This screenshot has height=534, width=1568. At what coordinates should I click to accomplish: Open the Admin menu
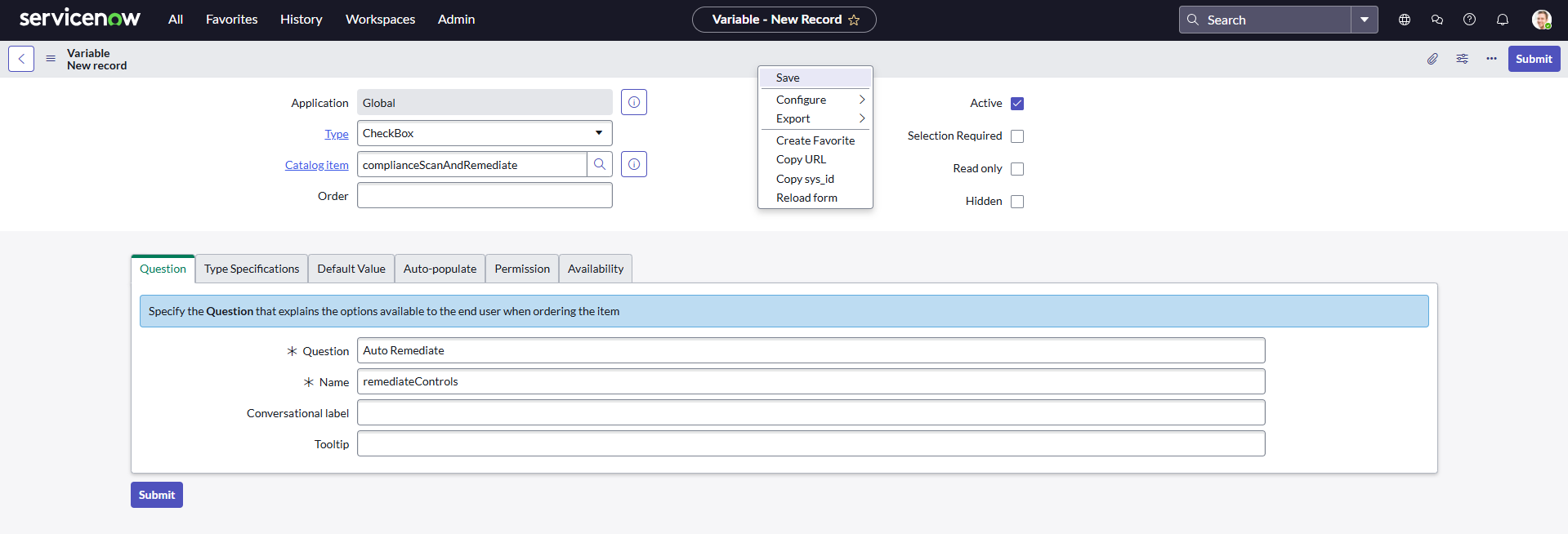456,20
